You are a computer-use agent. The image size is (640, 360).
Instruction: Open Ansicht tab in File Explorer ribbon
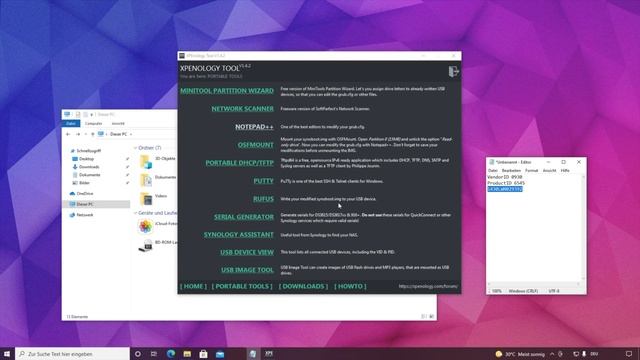click(x=118, y=123)
